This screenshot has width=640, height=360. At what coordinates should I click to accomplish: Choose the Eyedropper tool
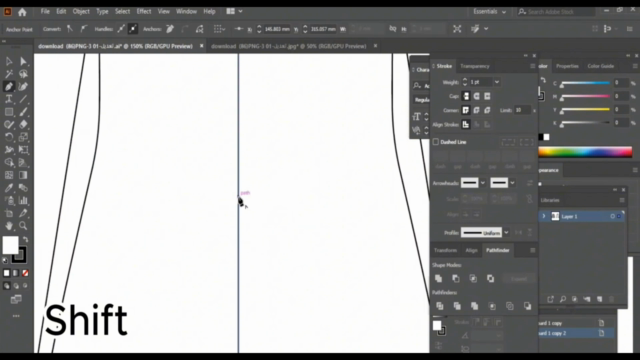[9, 188]
